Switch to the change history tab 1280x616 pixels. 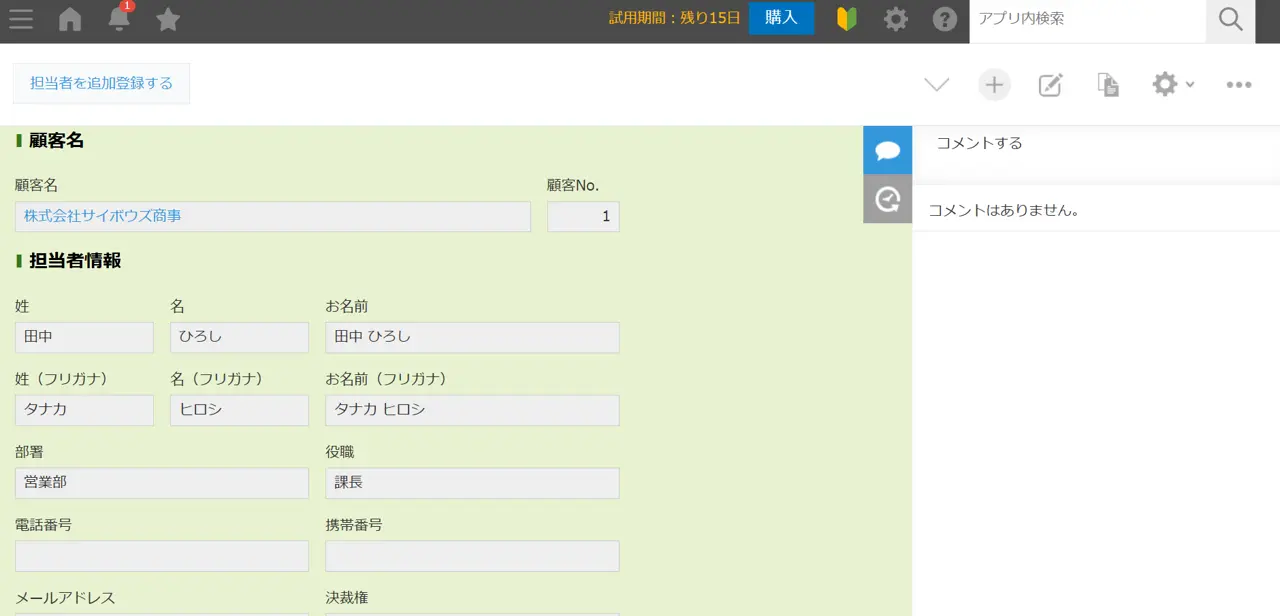tap(887, 199)
